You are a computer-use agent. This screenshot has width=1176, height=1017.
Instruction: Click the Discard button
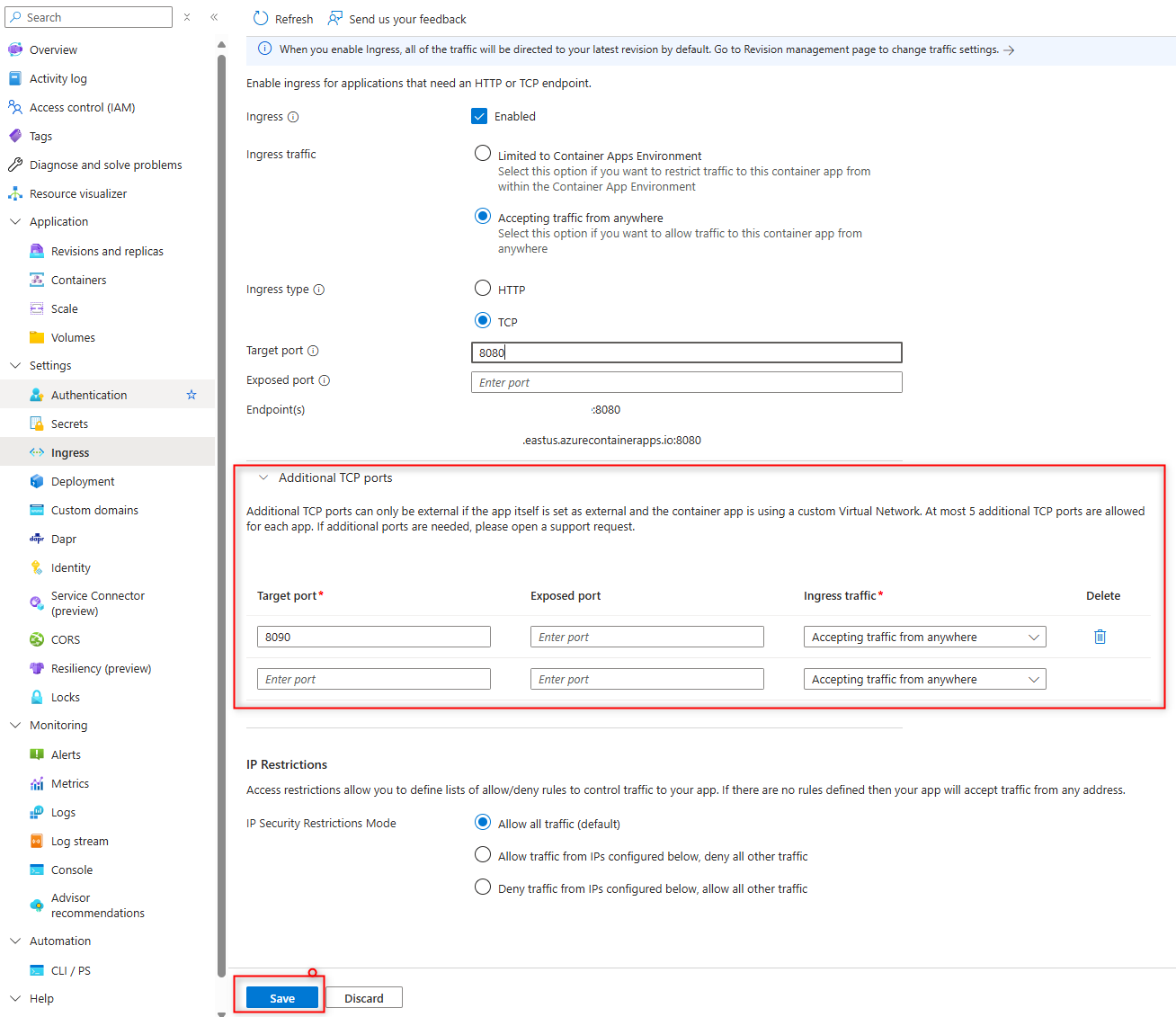[363, 997]
